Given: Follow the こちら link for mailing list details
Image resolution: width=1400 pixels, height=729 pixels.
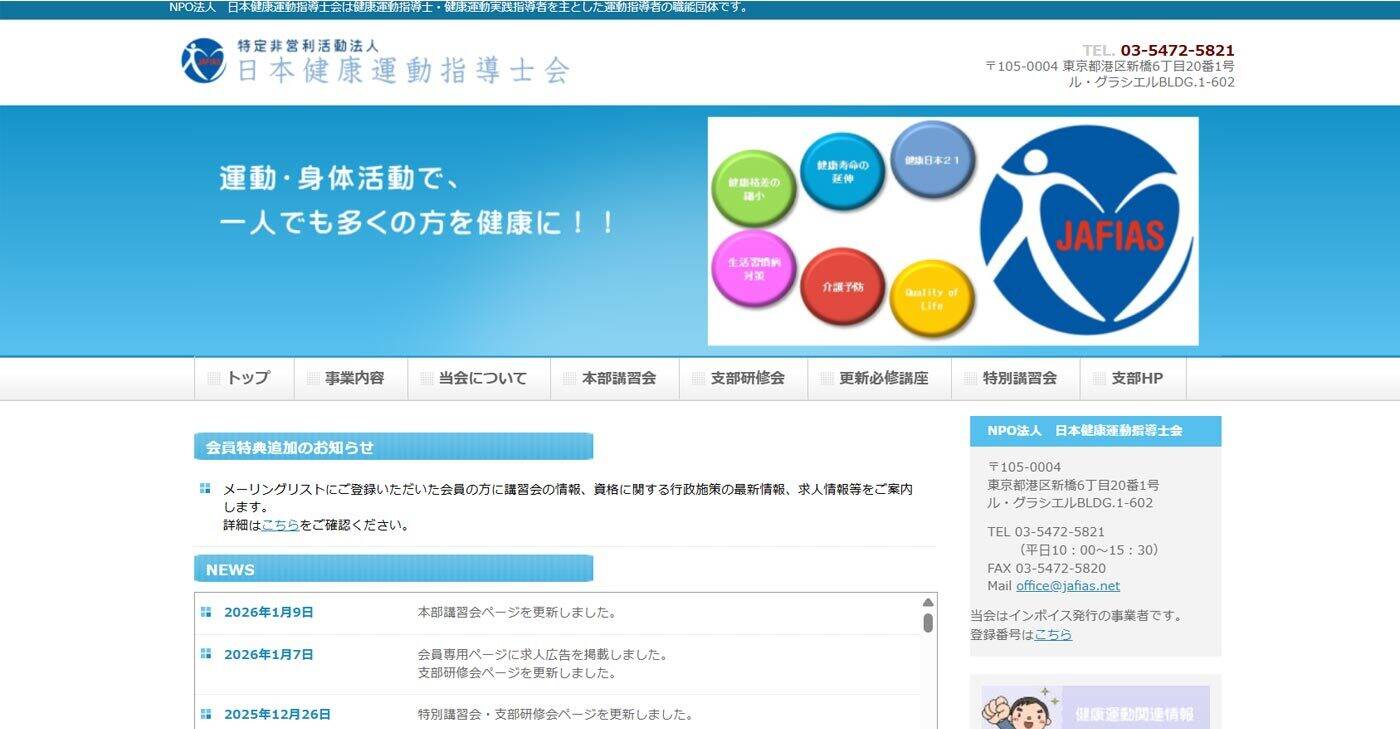Looking at the screenshot, I should point(280,525).
